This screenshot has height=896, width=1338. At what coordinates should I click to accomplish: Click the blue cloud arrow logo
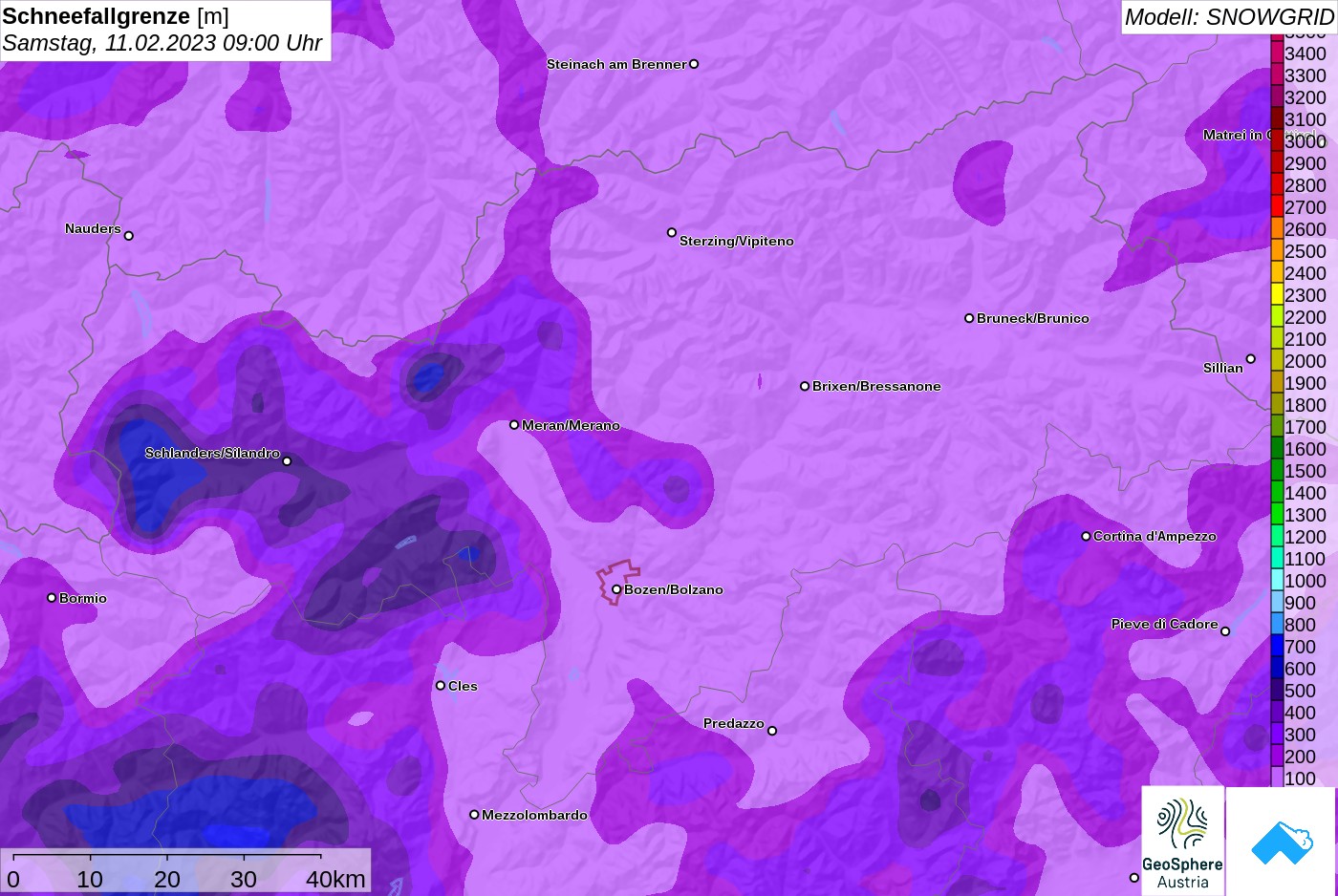click(1282, 842)
